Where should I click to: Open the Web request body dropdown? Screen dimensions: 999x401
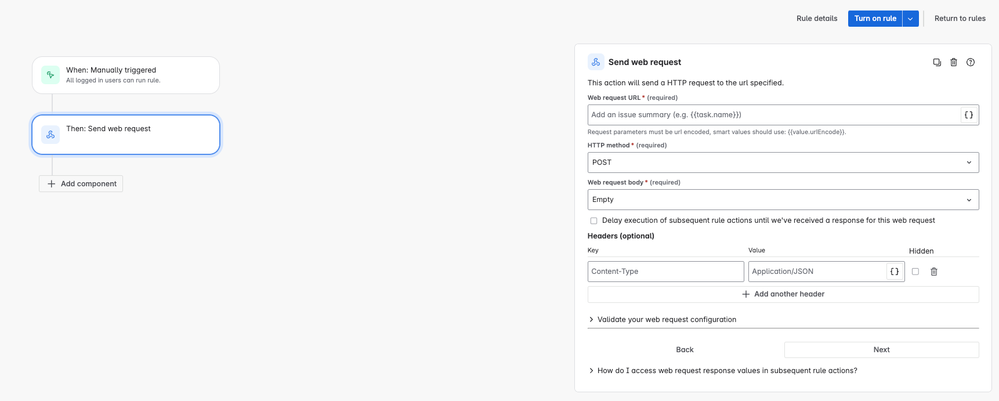click(783, 200)
